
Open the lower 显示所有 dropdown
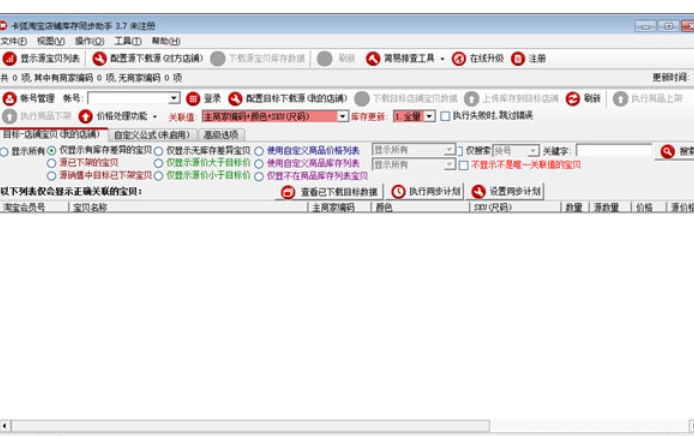pos(449,164)
